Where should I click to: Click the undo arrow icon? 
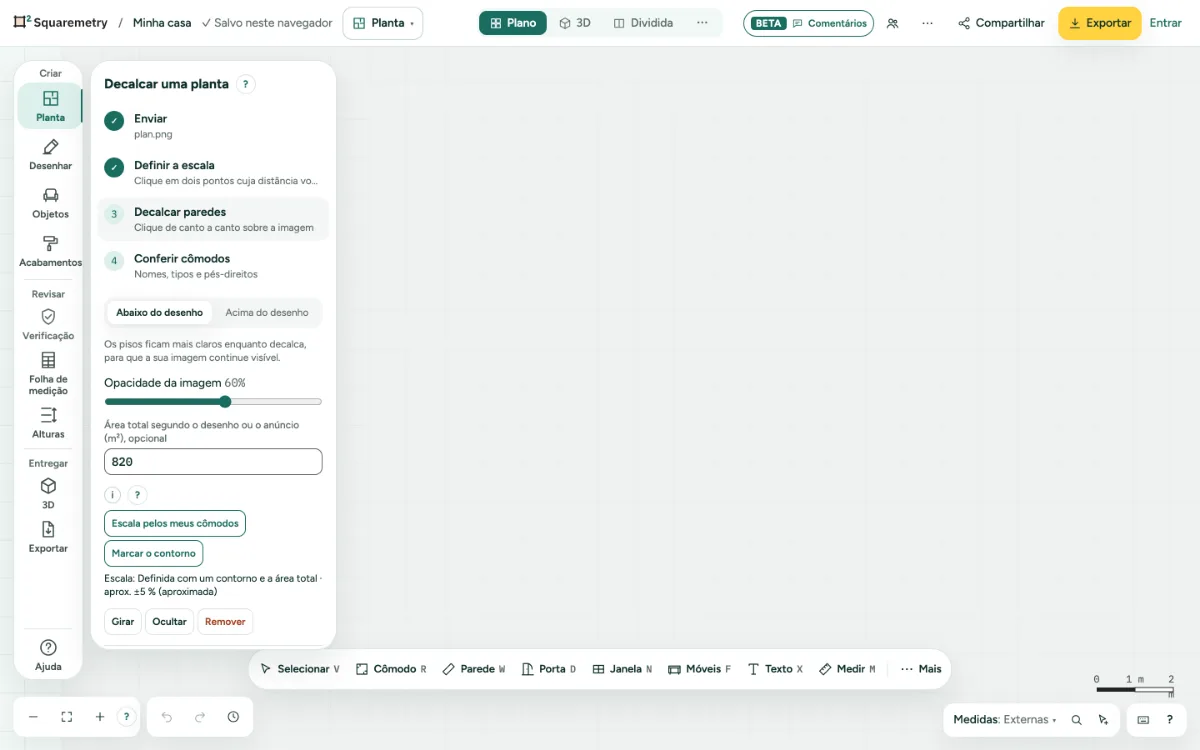pos(167,717)
